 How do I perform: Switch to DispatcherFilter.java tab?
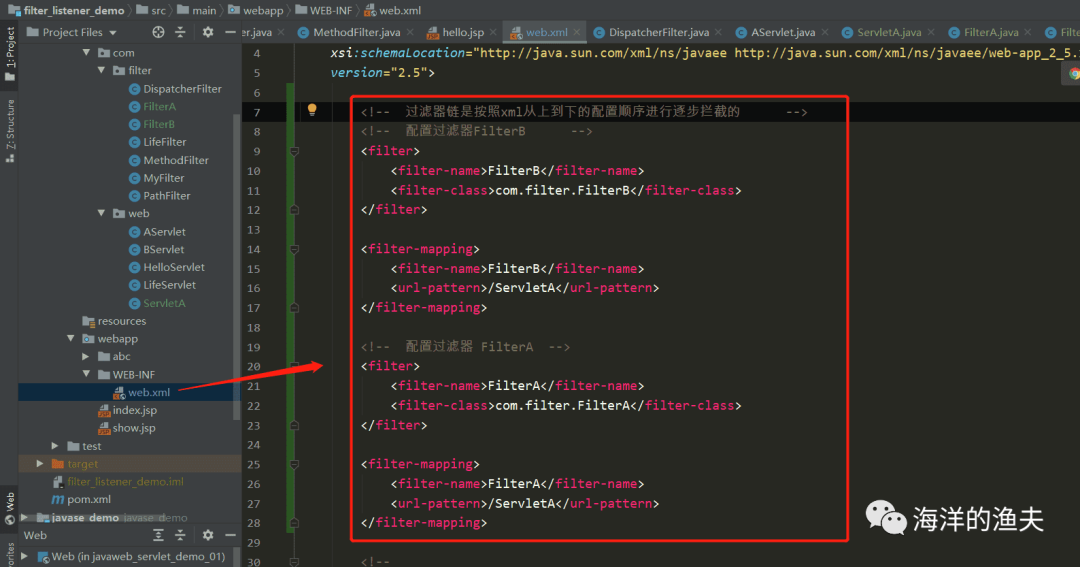[x=652, y=32]
